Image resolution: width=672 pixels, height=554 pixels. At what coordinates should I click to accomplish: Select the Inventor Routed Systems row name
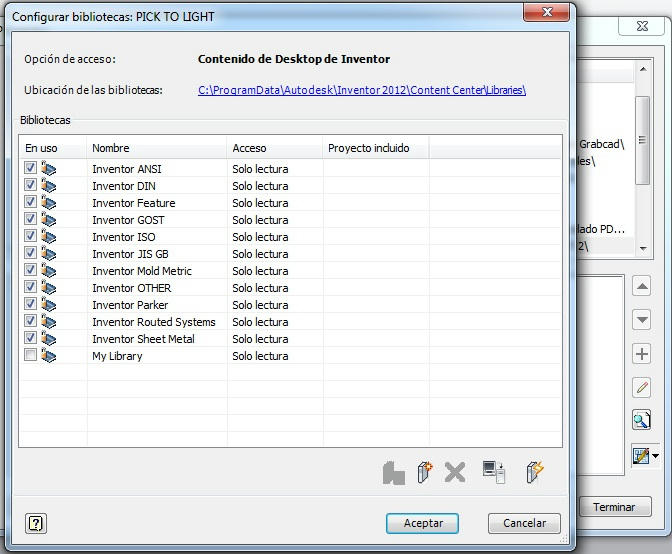(154, 322)
